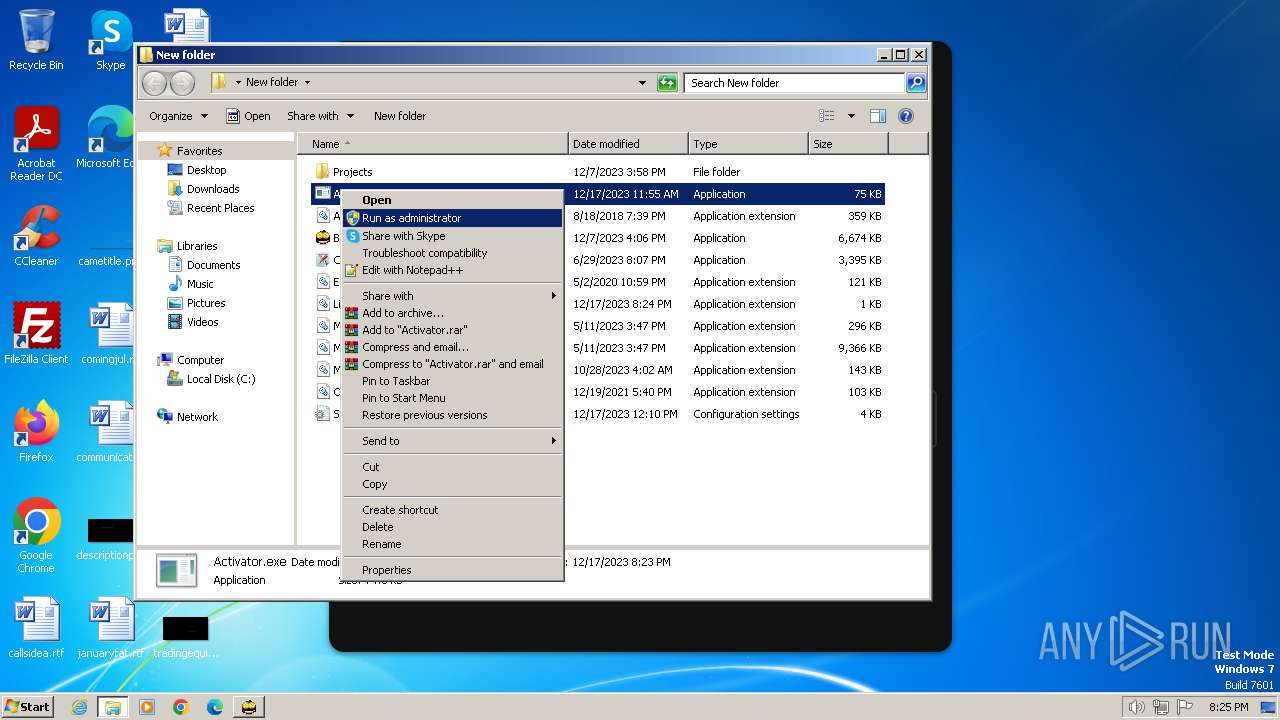Click the search magnifier icon
1280x720 pixels.
click(915, 83)
